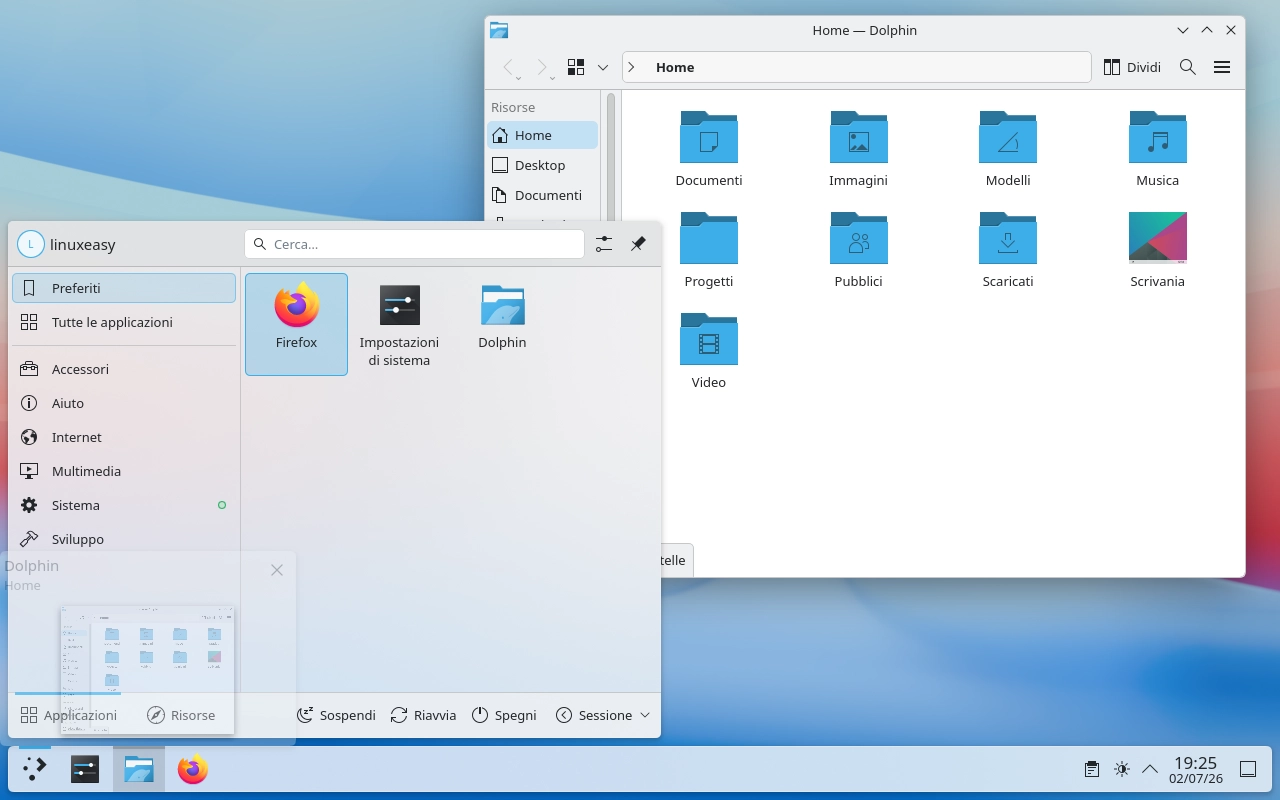Select Preferiti in launcher sidebar
The image size is (1280, 800).
pyautogui.click(x=124, y=288)
